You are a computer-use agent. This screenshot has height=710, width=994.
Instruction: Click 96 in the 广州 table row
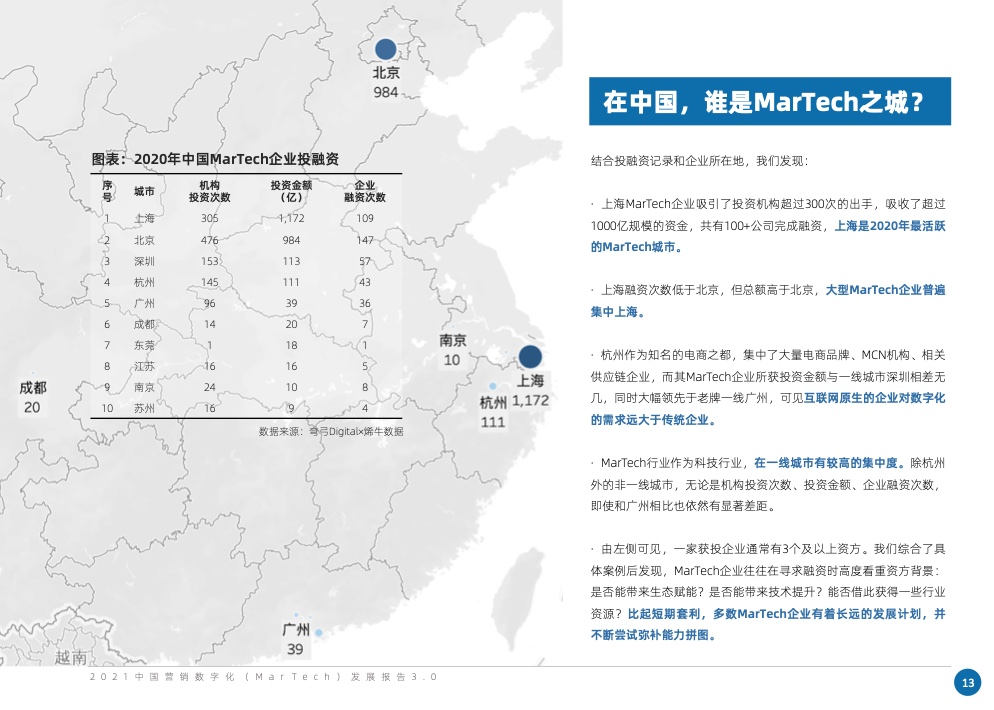click(209, 303)
